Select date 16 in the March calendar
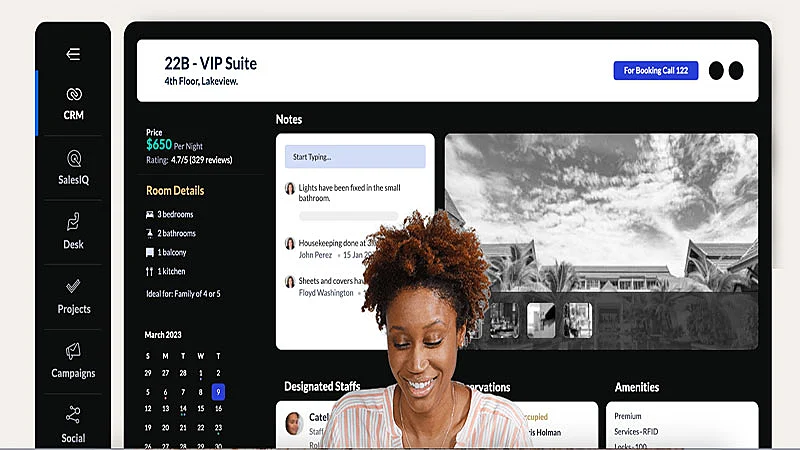The width and height of the screenshot is (800, 450). tap(218, 409)
